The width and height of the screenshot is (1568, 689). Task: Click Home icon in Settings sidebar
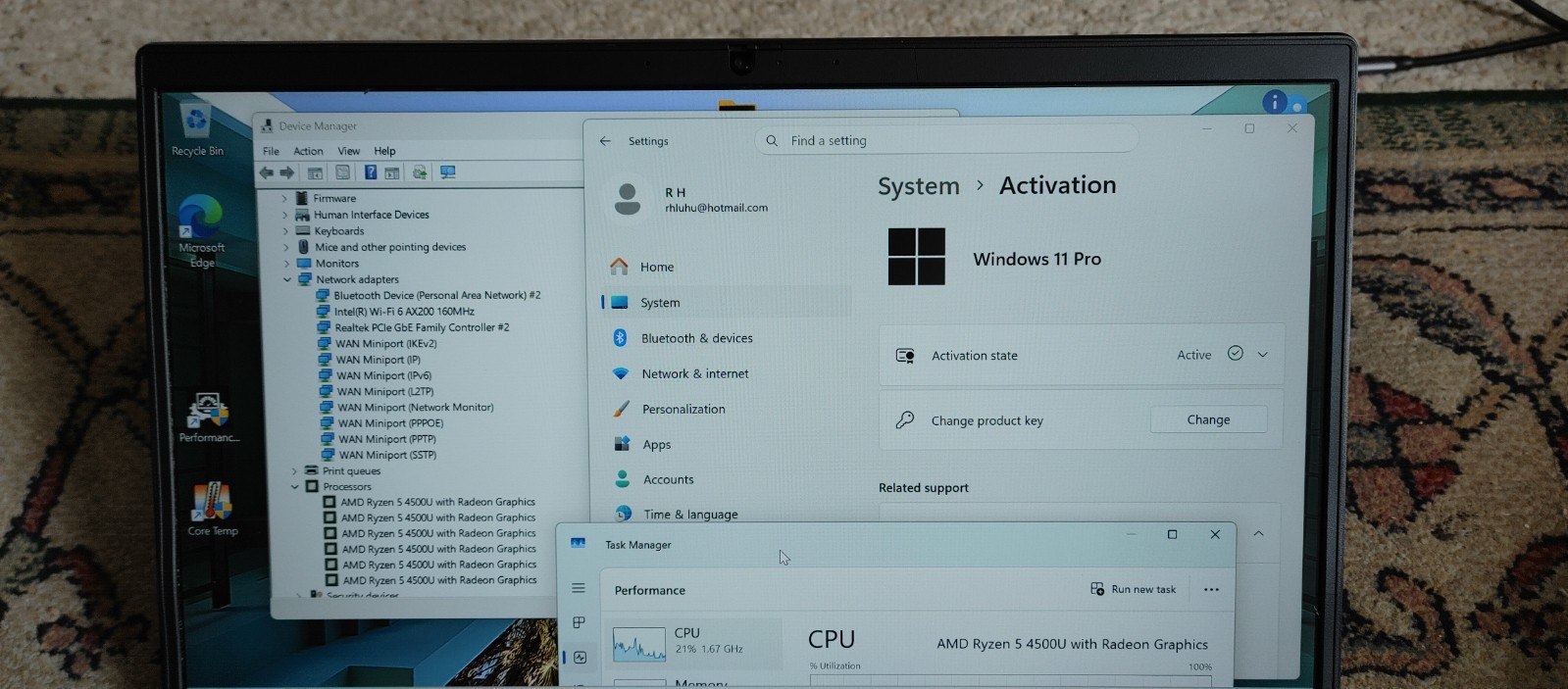tap(619, 267)
